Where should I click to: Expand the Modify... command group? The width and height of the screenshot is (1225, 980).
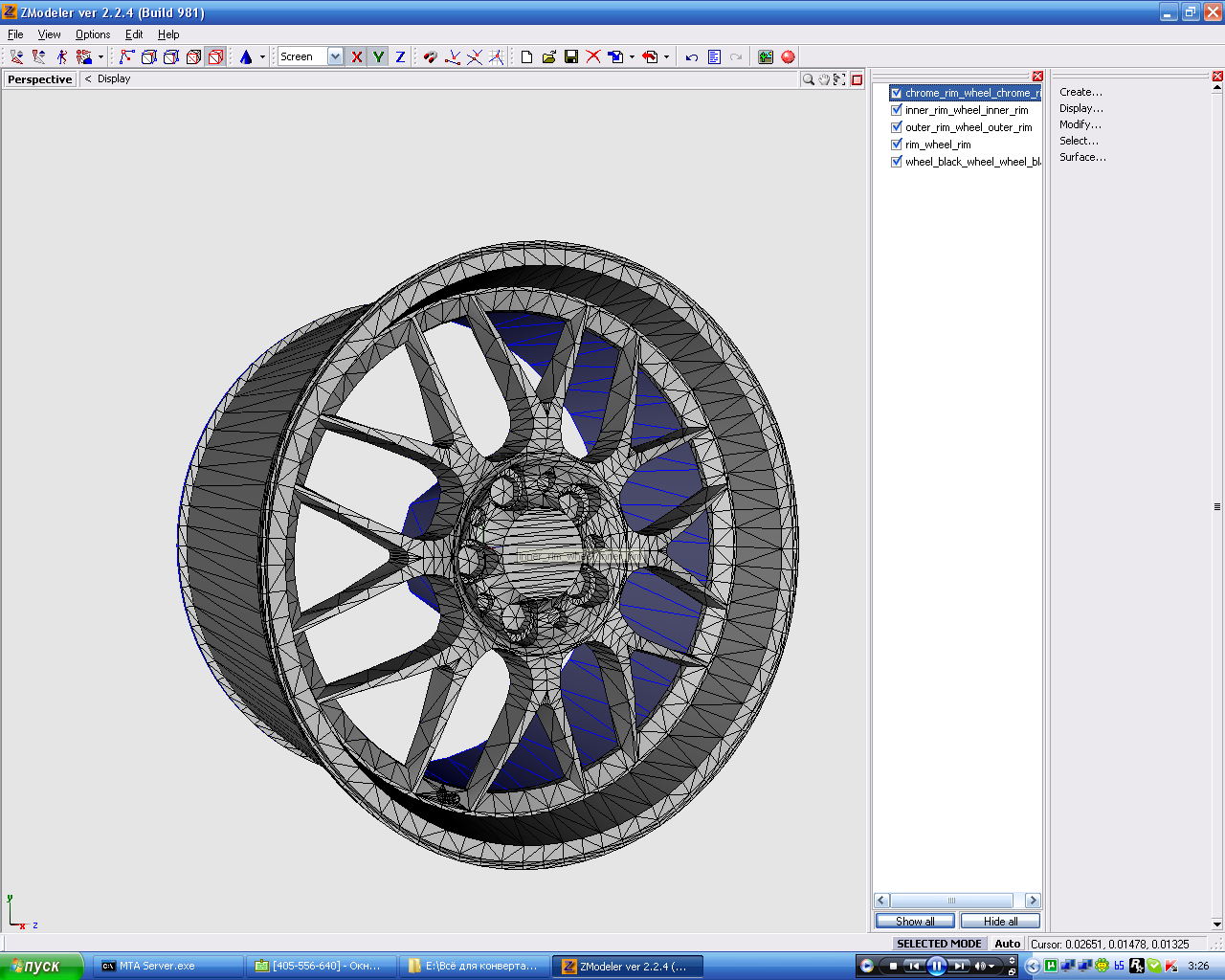(1080, 124)
